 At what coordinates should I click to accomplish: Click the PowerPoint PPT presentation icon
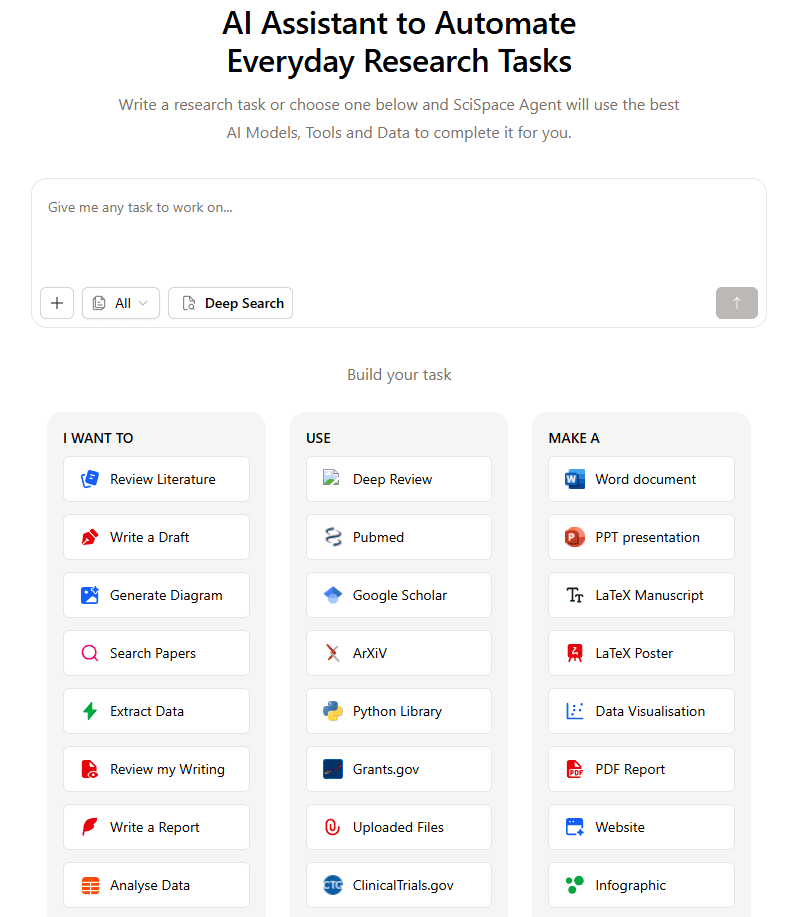(x=575, y=537)
